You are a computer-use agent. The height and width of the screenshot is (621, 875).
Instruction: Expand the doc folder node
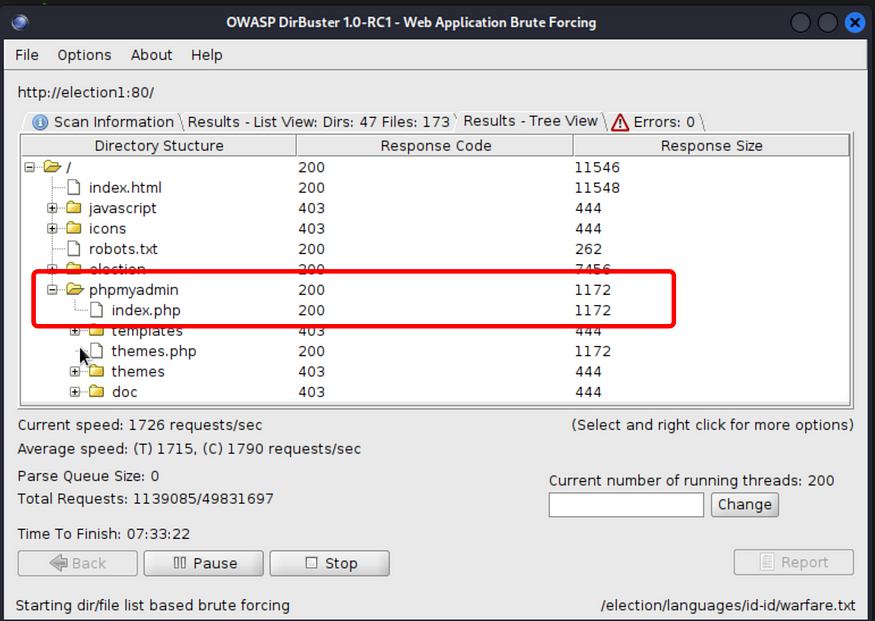point(74,392)
